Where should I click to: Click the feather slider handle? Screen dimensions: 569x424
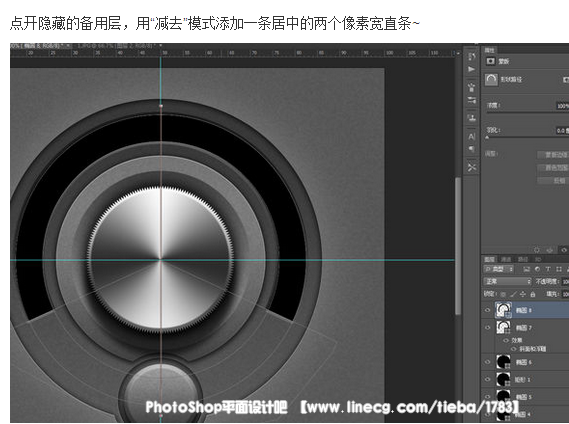click(487, 138)
